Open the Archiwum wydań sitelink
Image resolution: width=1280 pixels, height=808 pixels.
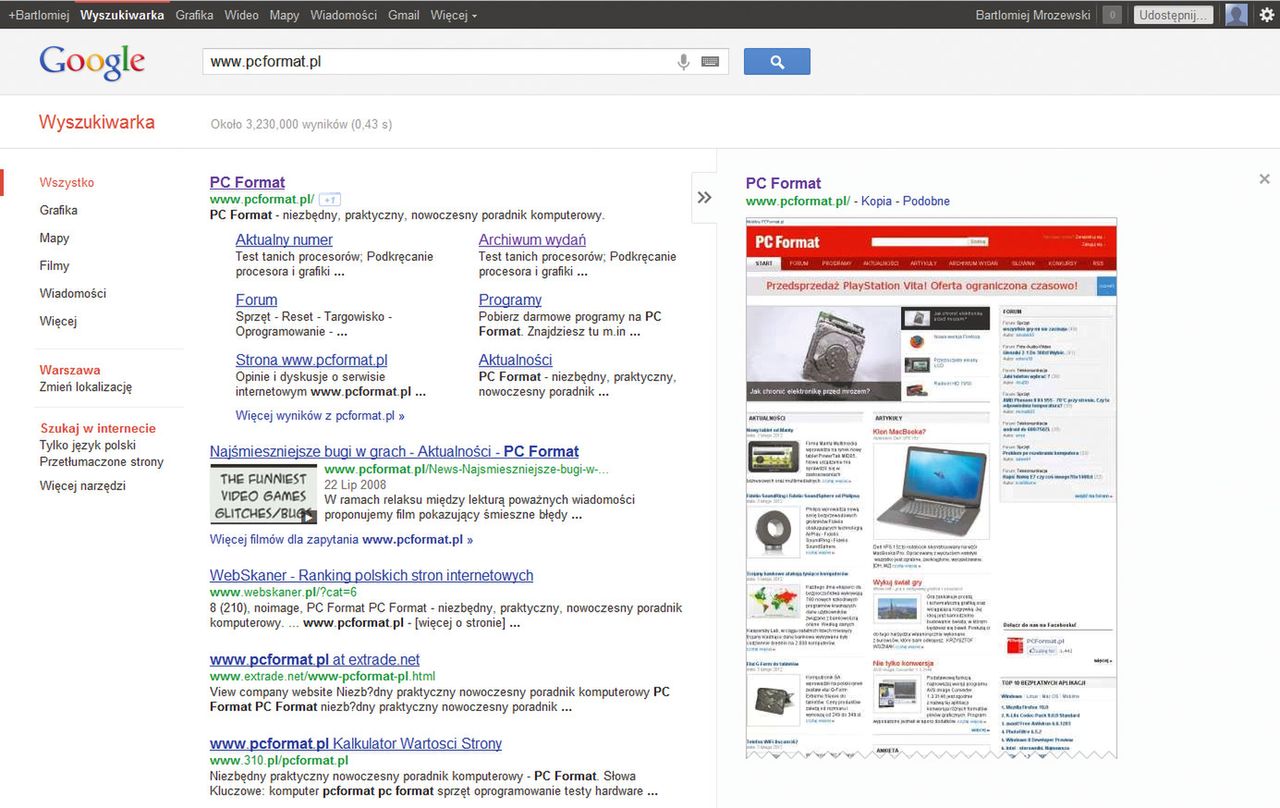[x=532, y=240]
